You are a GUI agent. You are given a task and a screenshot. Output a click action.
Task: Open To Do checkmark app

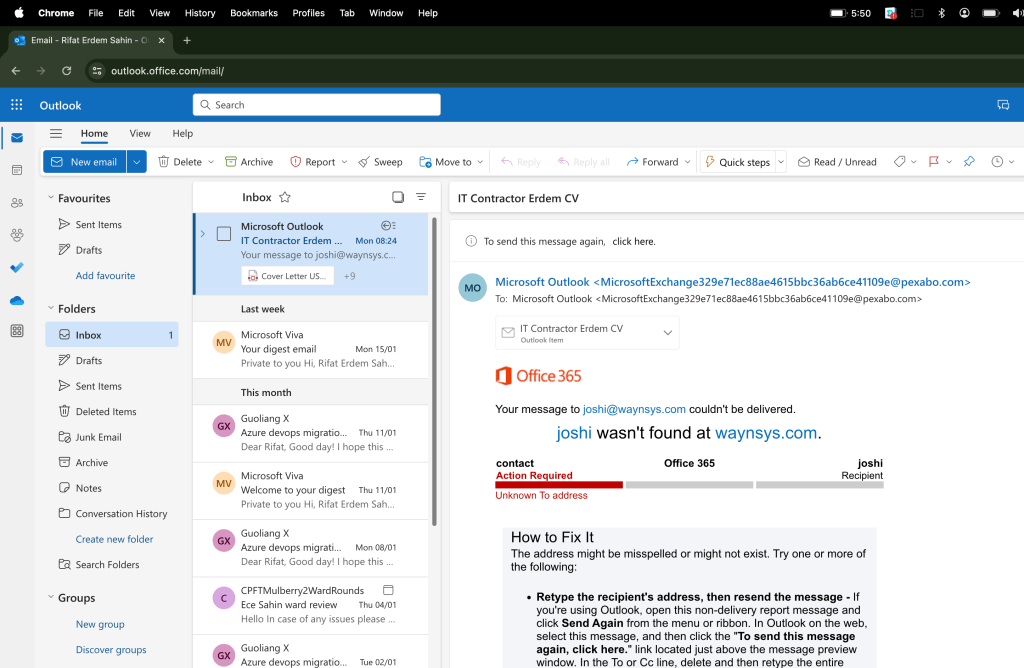17,267
